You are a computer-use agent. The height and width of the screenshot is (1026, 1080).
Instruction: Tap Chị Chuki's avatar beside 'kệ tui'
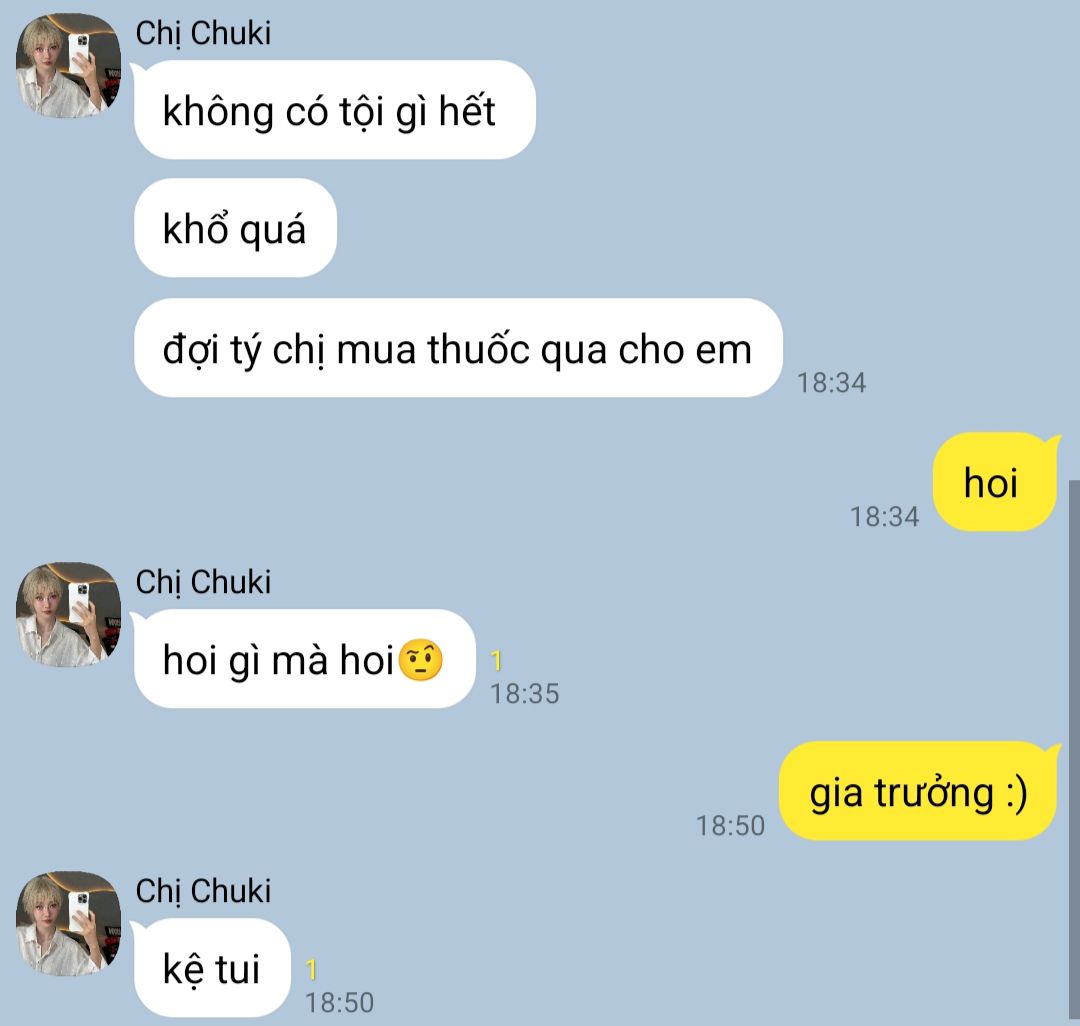point(68,923)
